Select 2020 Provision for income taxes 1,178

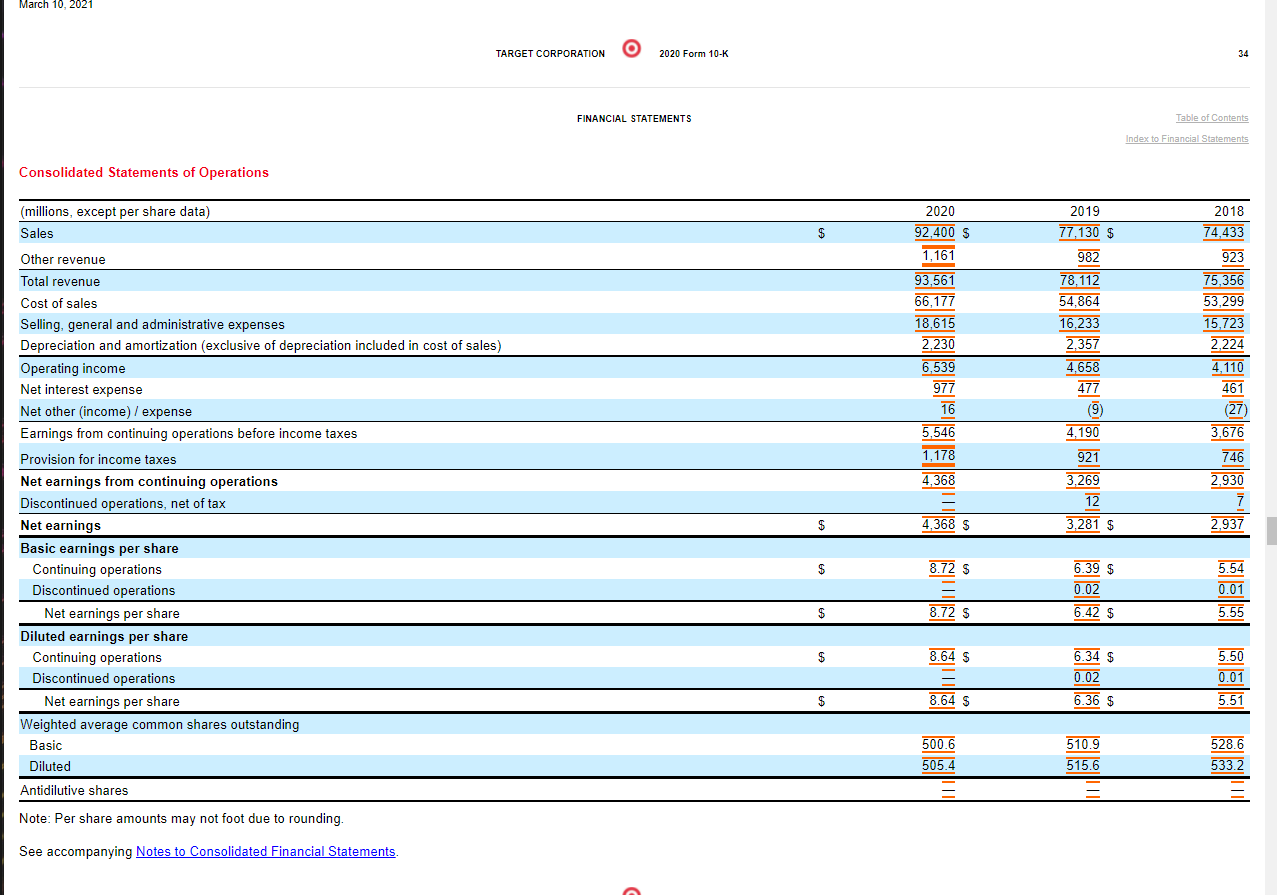tap(939, 456)
